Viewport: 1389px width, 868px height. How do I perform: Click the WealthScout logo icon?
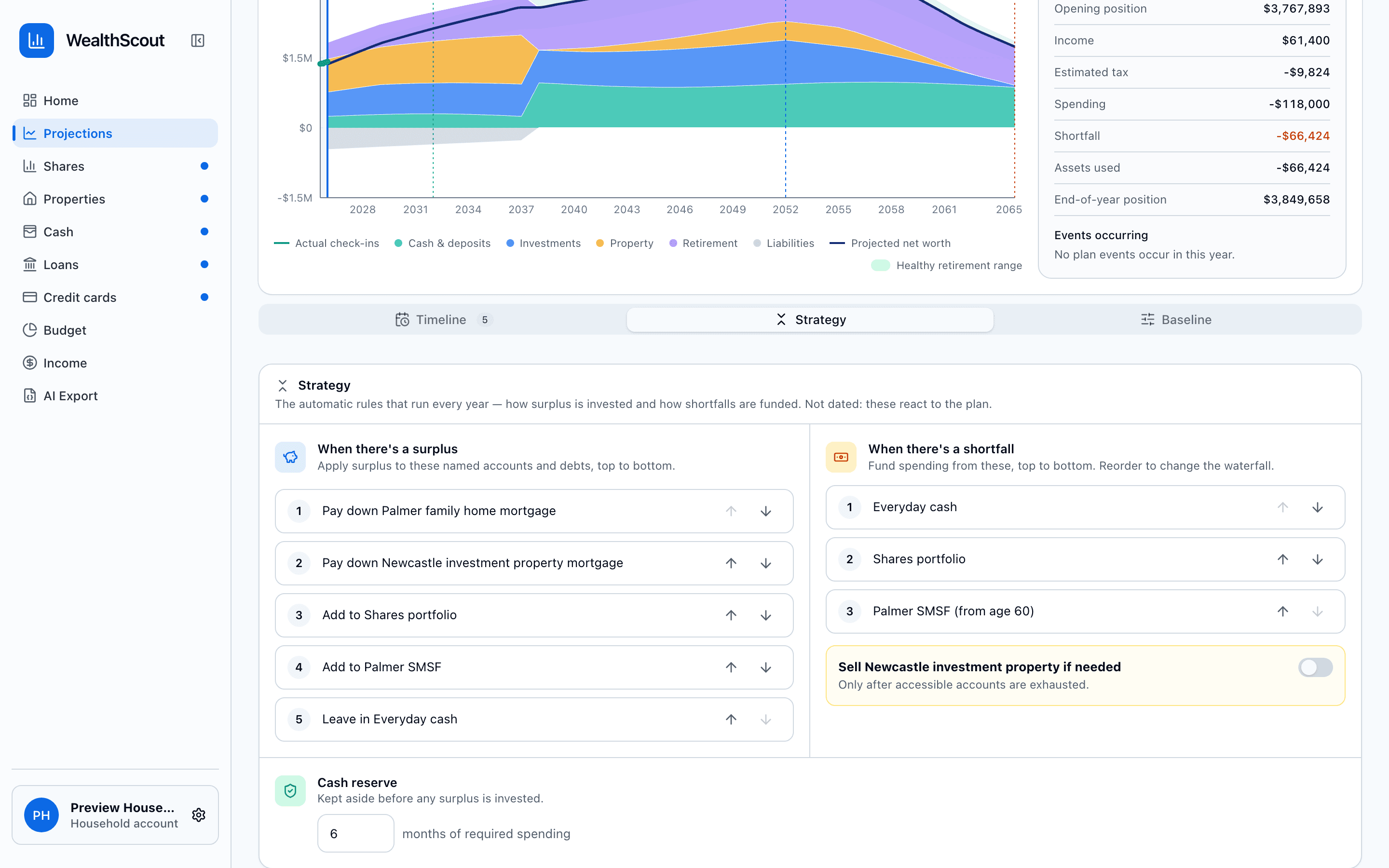[x=37, y=41]
